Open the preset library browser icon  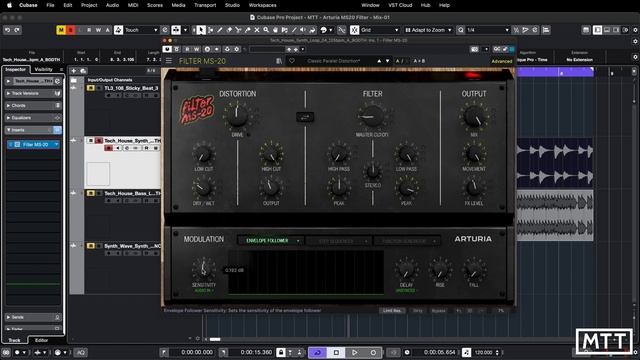[x=279, y=61]
